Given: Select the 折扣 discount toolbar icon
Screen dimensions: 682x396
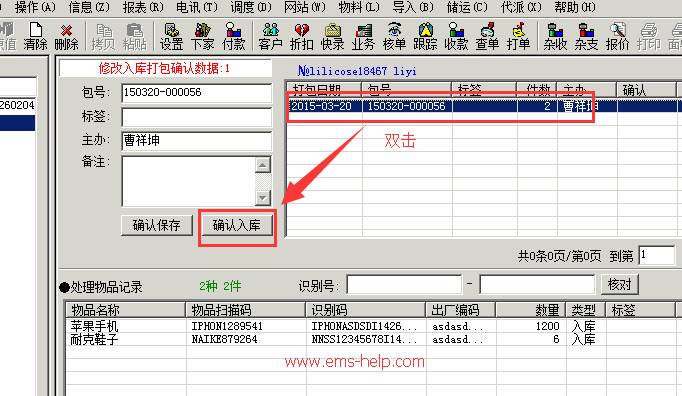Looking at the screenshot, I should (x=301, y=37).
